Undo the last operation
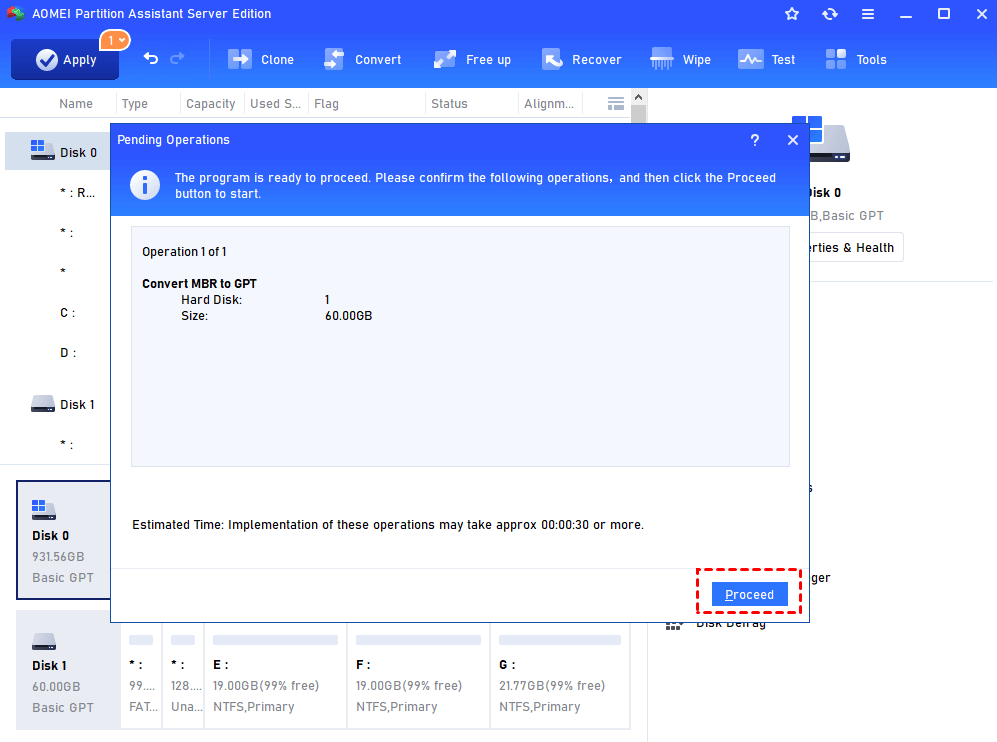This screenshot has height=742, width=997. click(x=151, y=58)
